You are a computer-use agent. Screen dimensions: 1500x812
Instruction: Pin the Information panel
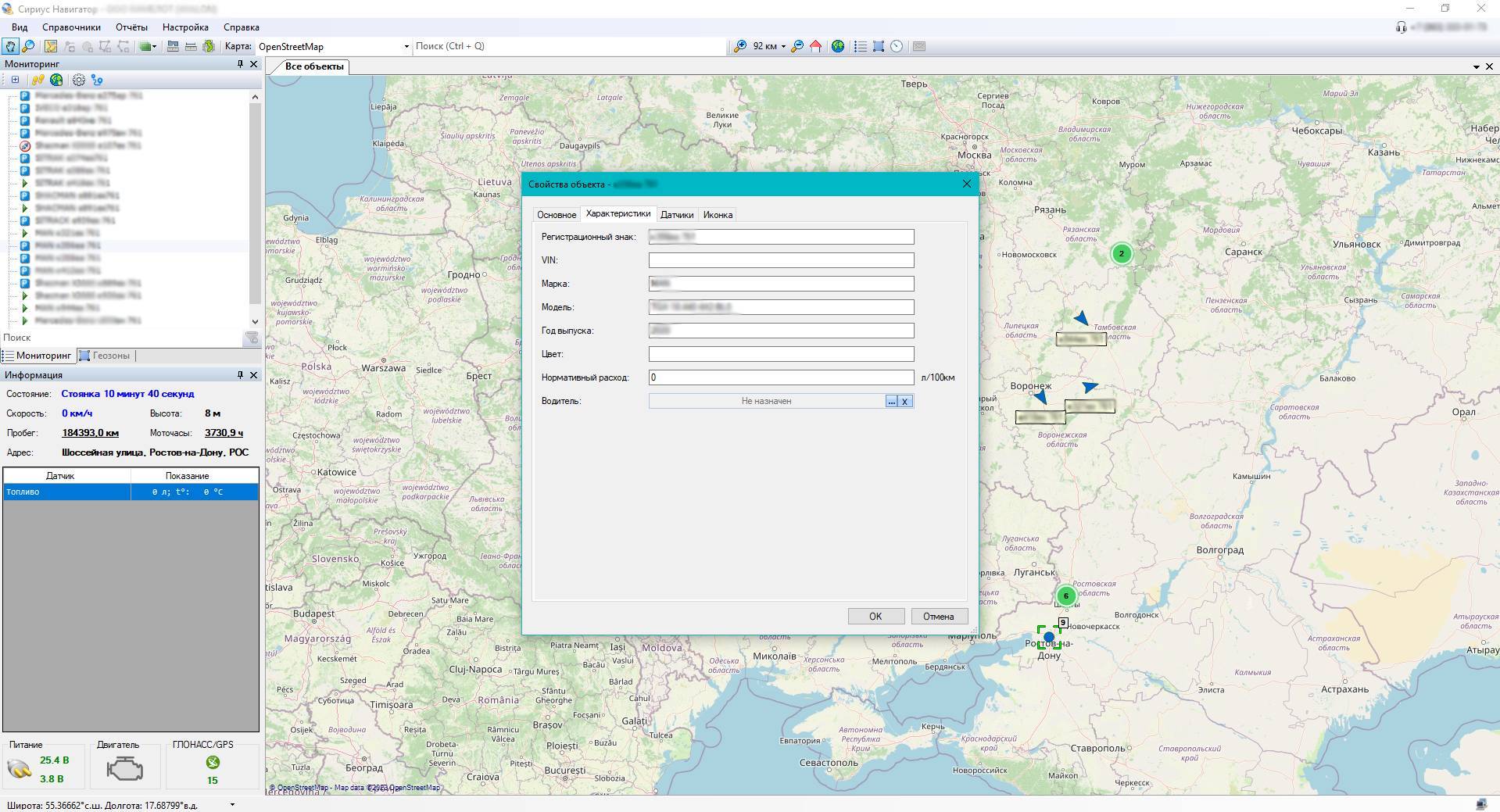pyautogui.click(x=240, y=375)
